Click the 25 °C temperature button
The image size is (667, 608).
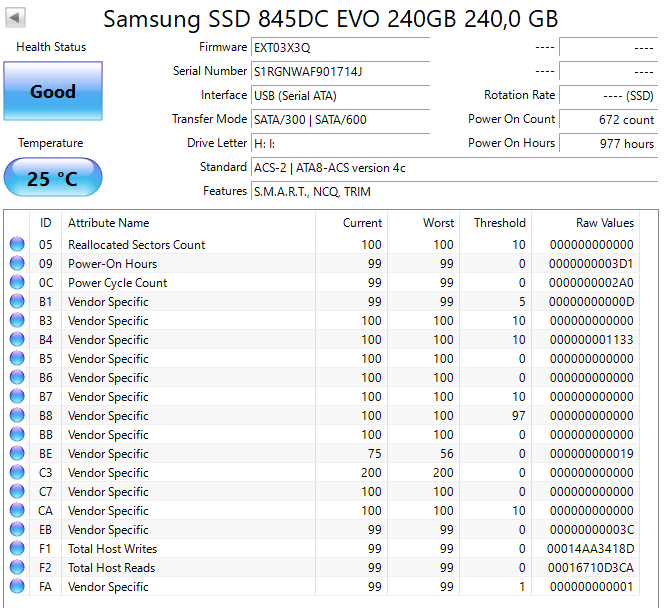[x=52, y=179]
